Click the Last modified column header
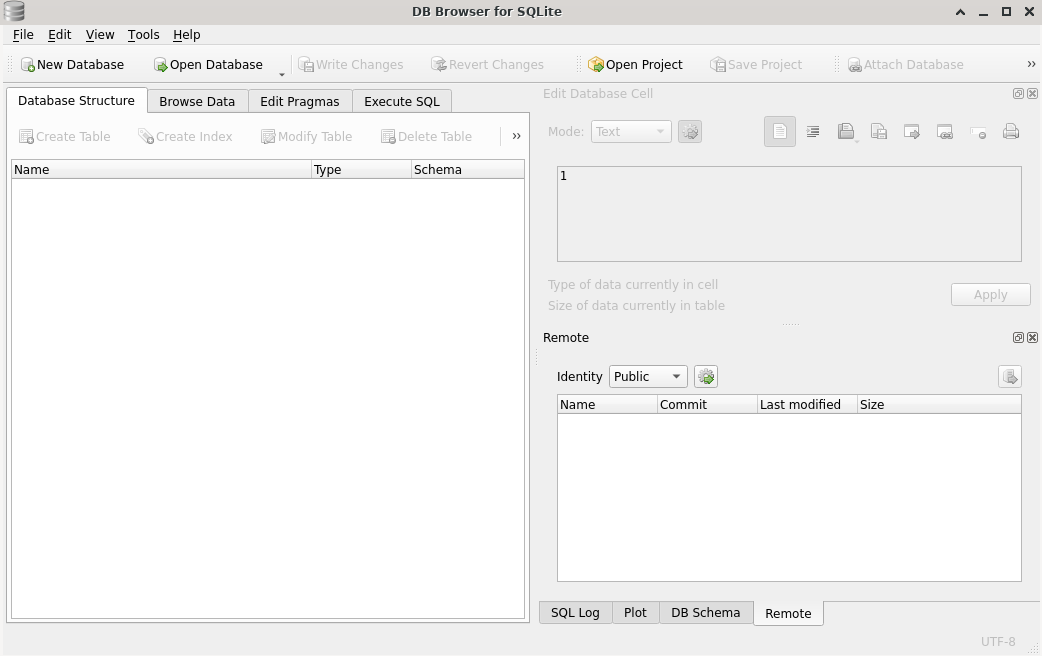This screenshot has width=1042, height=656. point(807,405)
